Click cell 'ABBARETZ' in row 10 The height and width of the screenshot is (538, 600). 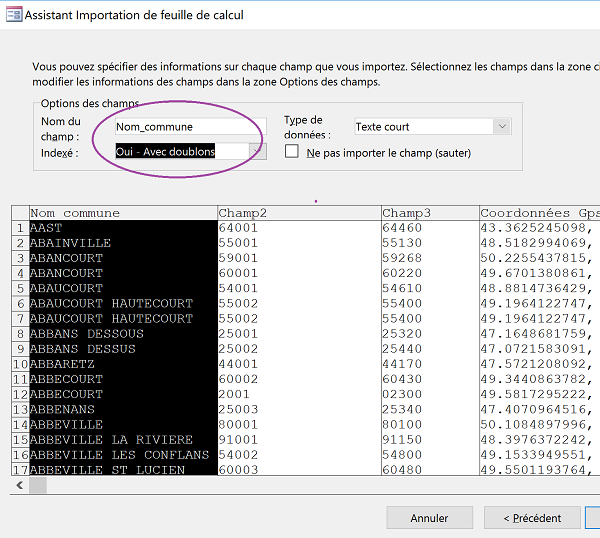123,364
